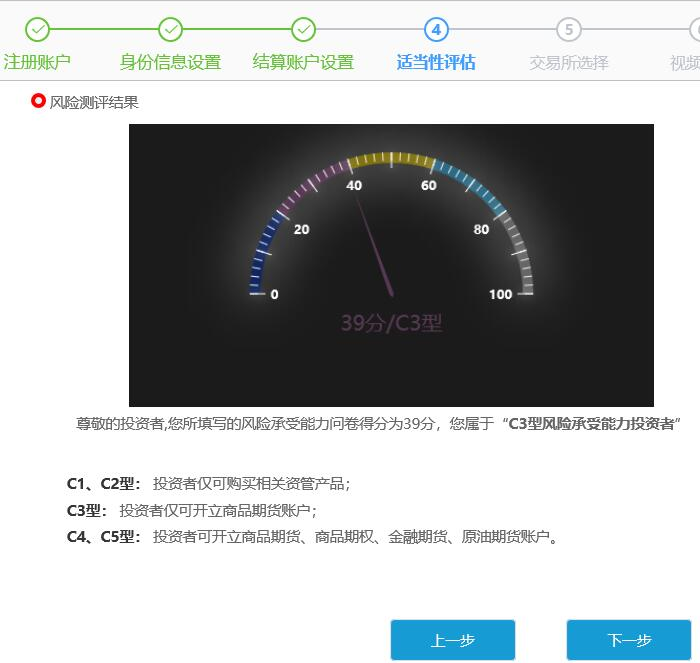Select the 适当性评估 step label

(436, 62)
